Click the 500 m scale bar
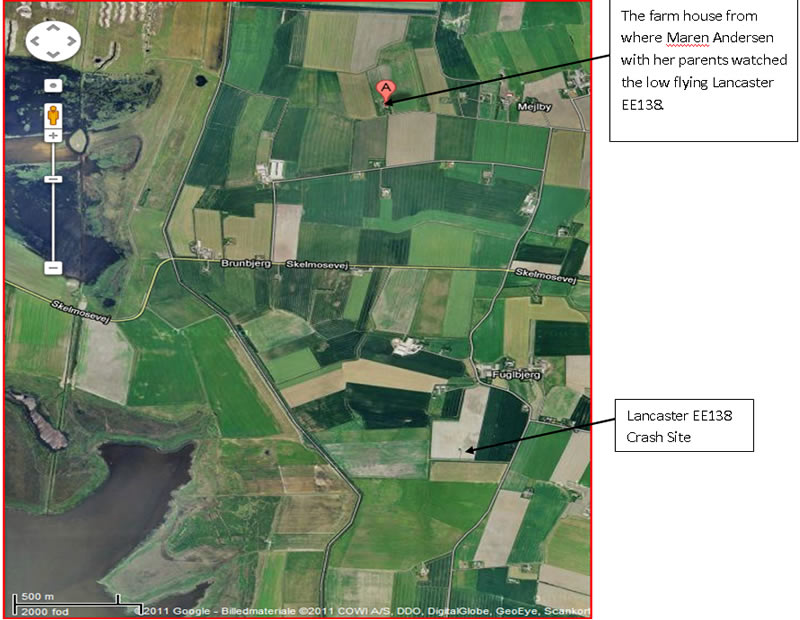Image resolution: width=800 pixels, height=620 pixels. (x=66, y=603)
